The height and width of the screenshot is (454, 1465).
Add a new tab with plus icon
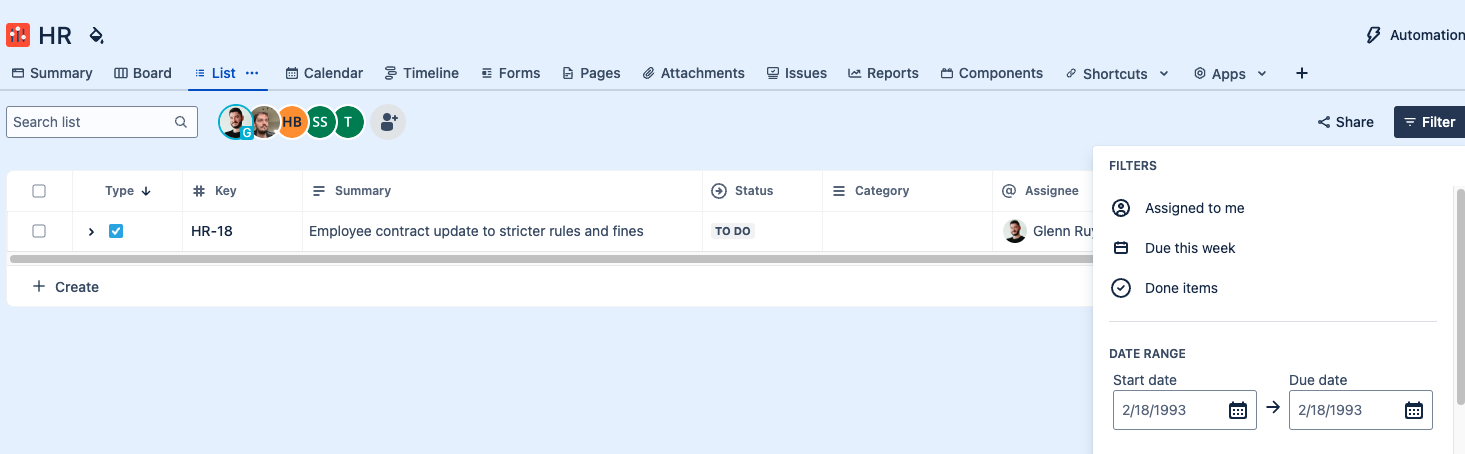click(x=1301, y=73)
